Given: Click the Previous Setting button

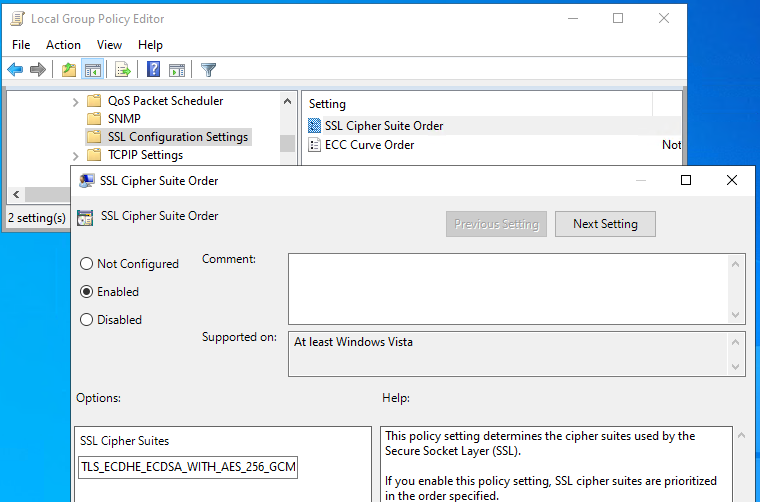Looking at the screenshot, I should coord(496,224).
